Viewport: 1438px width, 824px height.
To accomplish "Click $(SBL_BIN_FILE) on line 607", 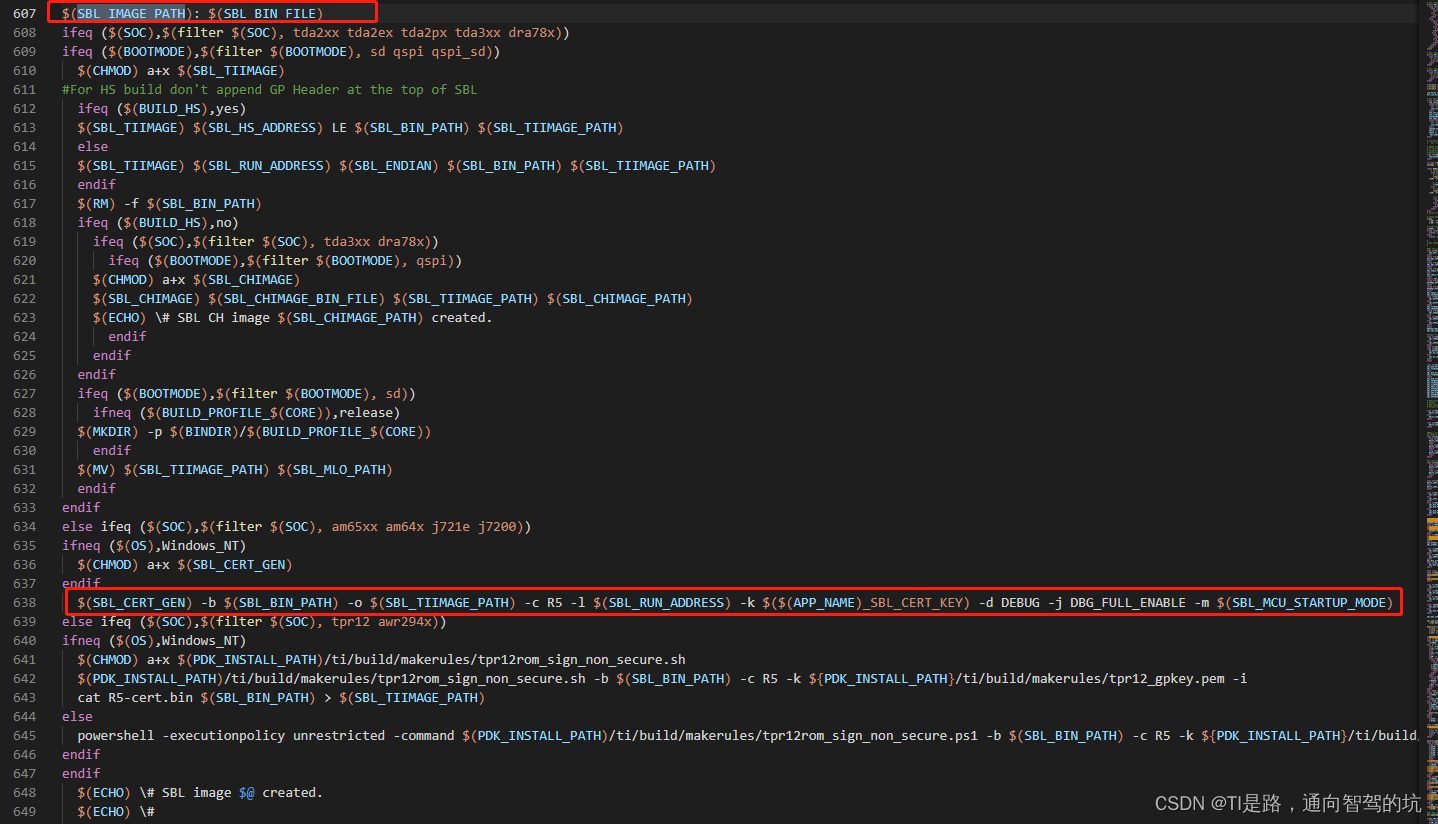I will [265, 13].
